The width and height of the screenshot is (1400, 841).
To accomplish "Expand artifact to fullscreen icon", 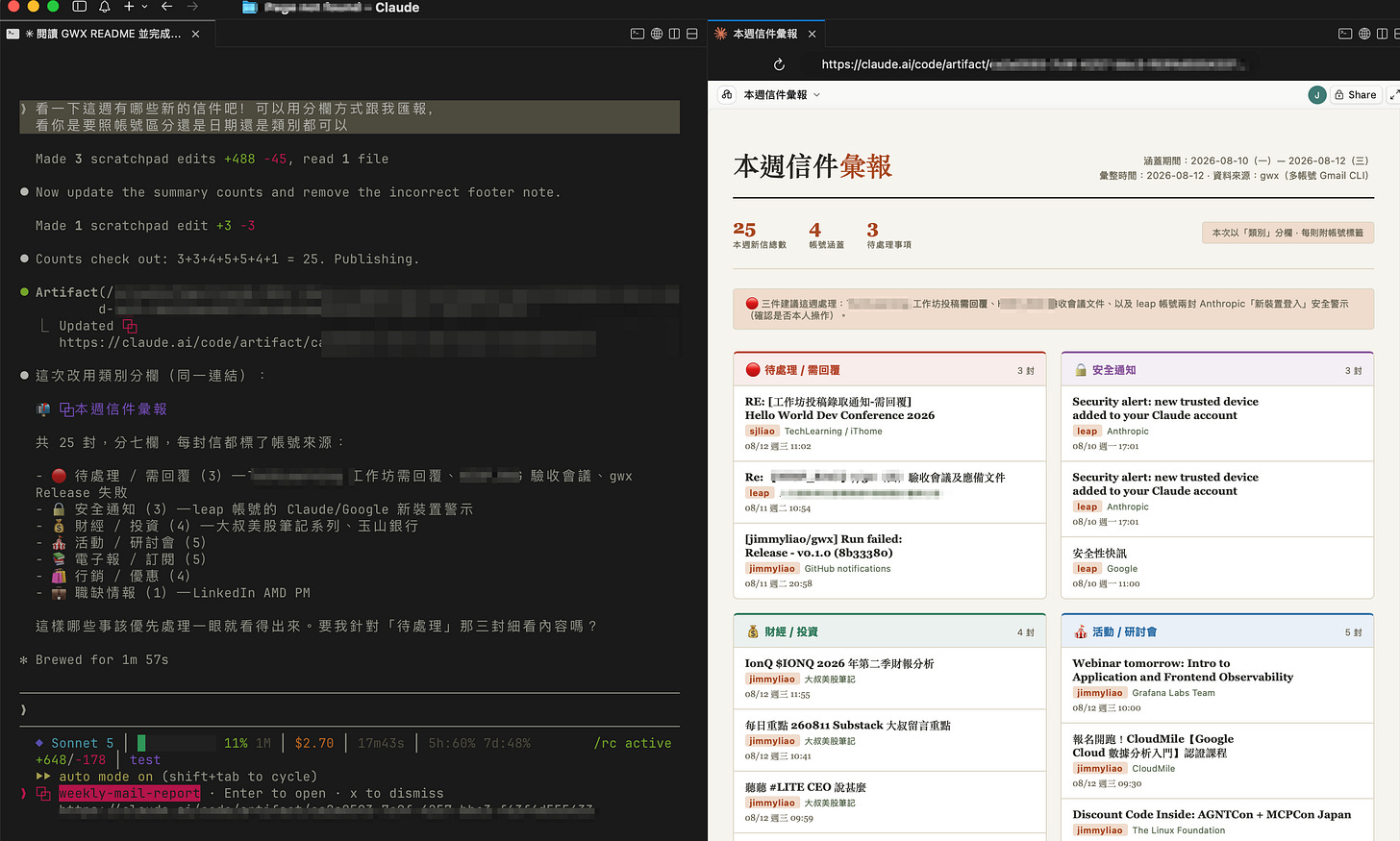I will (1393, 94).
